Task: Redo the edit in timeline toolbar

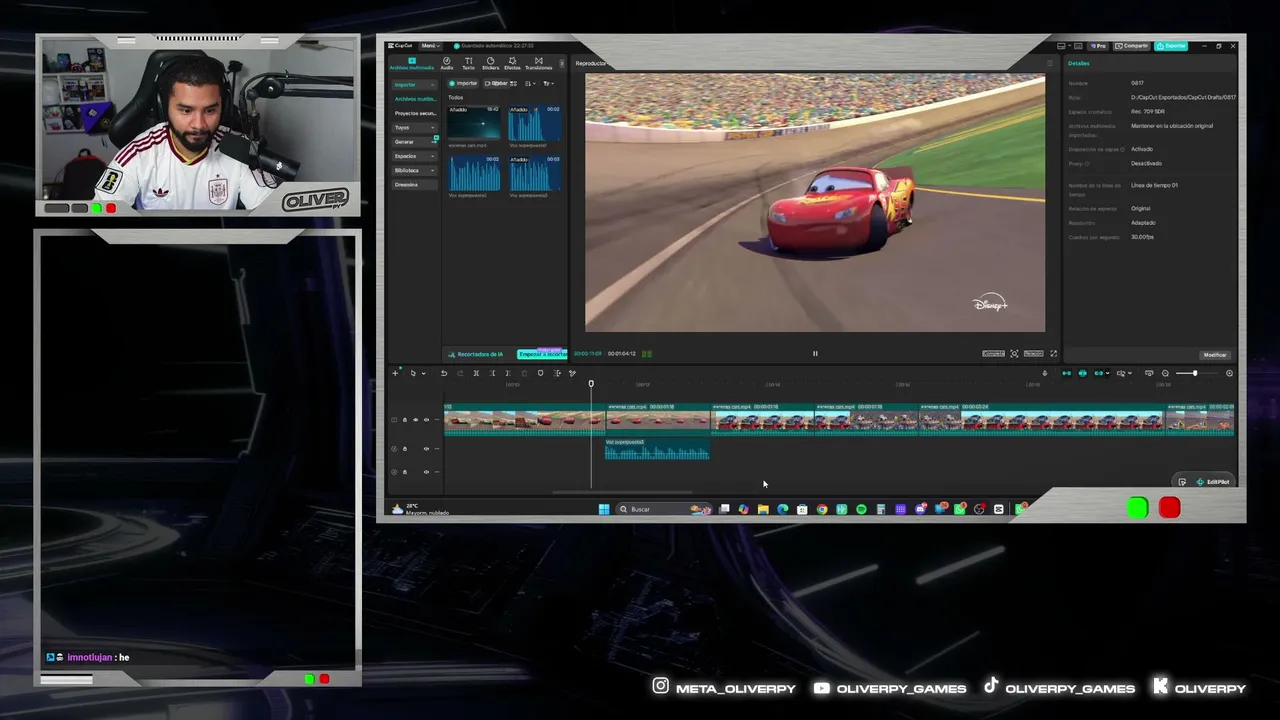Action: (460, 373)
